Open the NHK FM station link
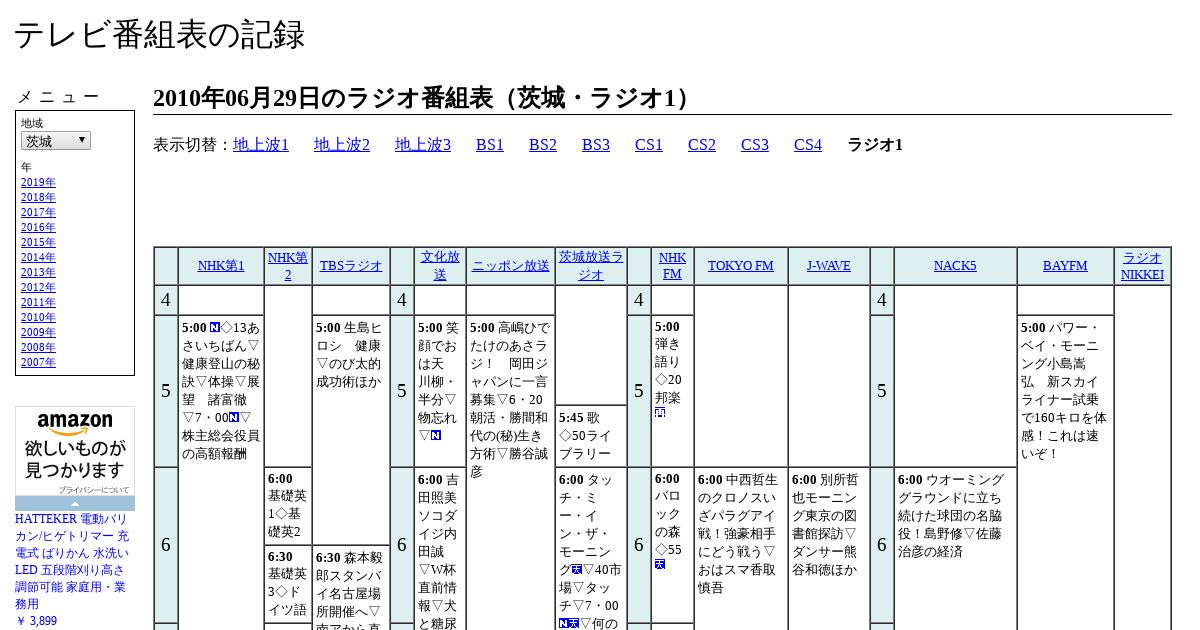Screen dimensions: 1200x630 pyautogui.click(x=673, y=266)
